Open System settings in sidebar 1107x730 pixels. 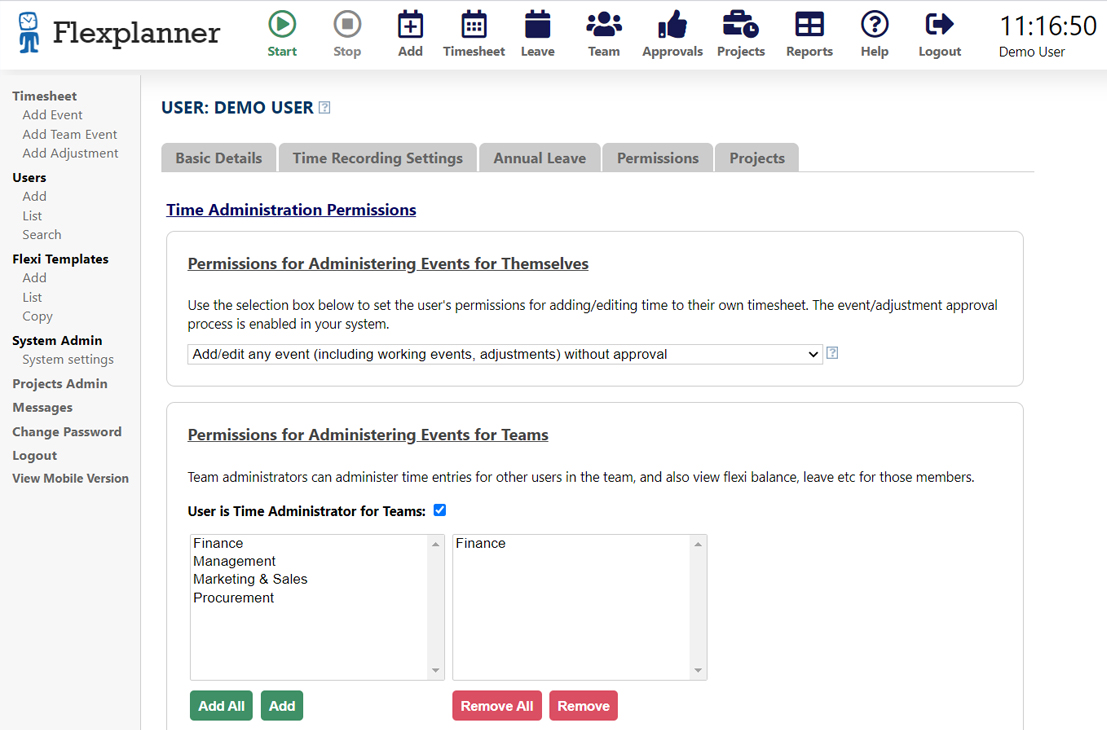click(68, 359)
